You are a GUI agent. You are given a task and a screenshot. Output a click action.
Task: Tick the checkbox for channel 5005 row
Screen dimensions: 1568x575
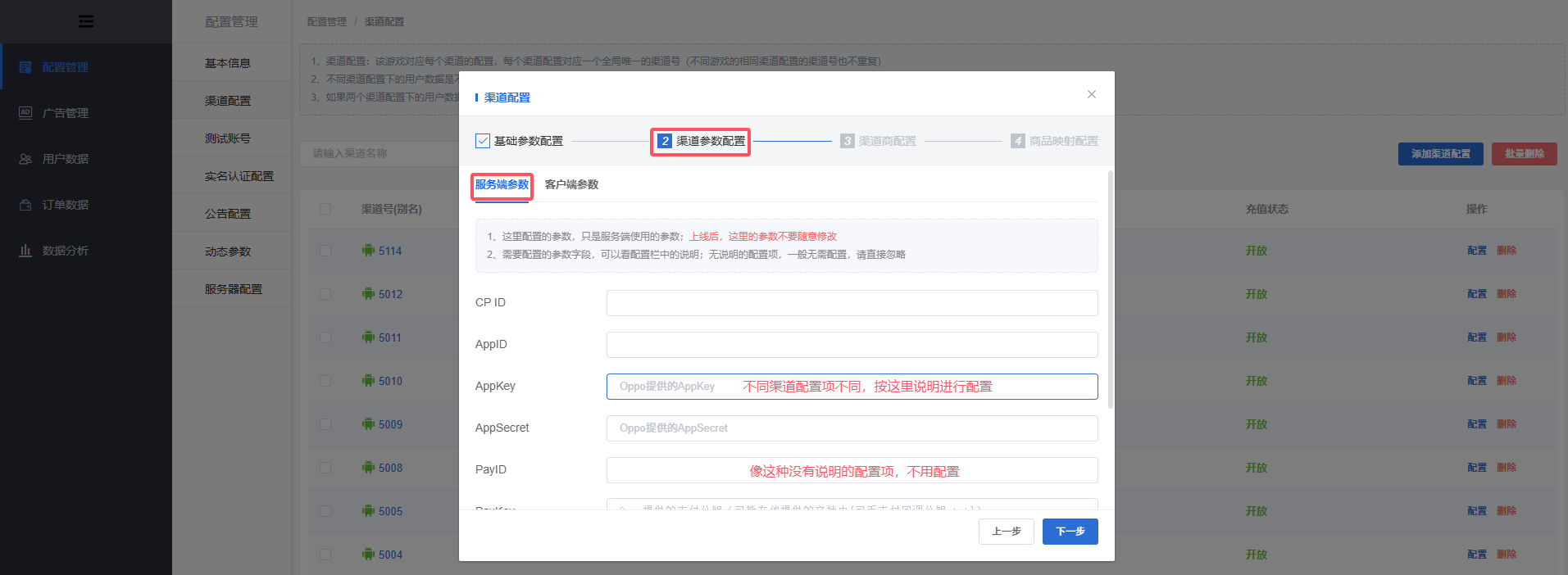click(325, 511)
